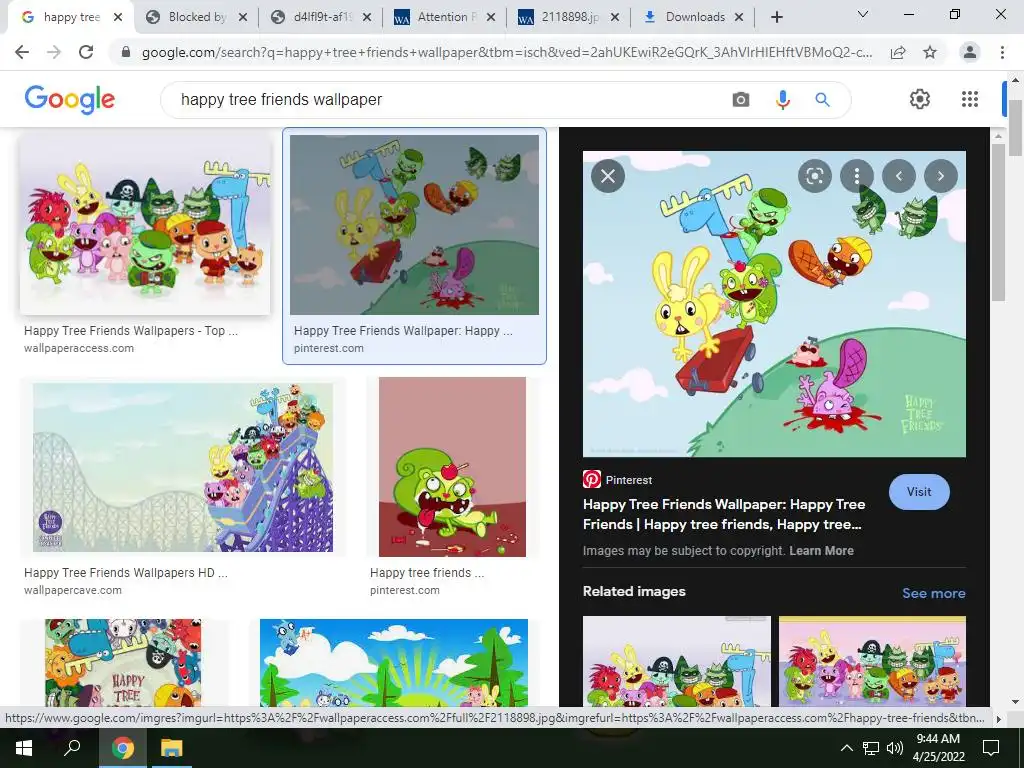The image size is (1024, 768).
Task: Switch to the Downloads tab
Action: (694, 18)
